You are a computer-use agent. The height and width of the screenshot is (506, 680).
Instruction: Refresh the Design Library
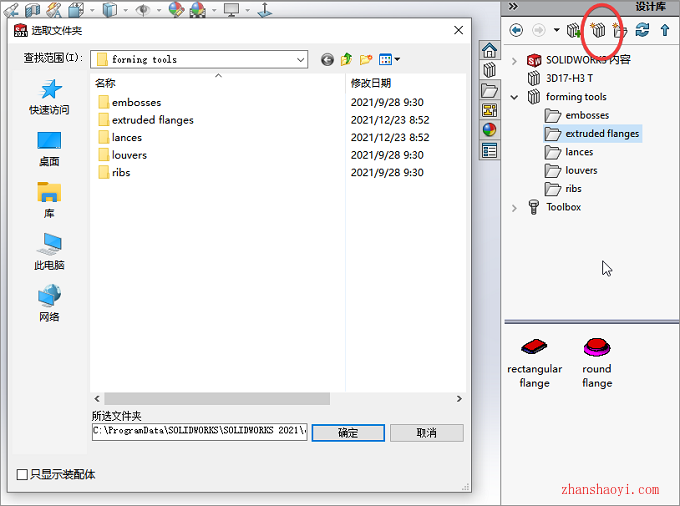pos(642,30)
